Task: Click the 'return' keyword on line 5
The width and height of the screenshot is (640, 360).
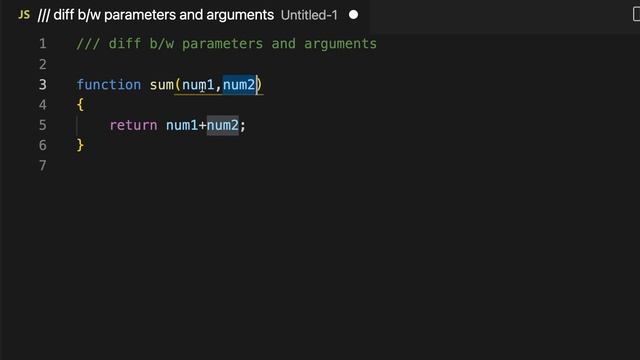Action: pyautogui.click(x=133, y=125)
